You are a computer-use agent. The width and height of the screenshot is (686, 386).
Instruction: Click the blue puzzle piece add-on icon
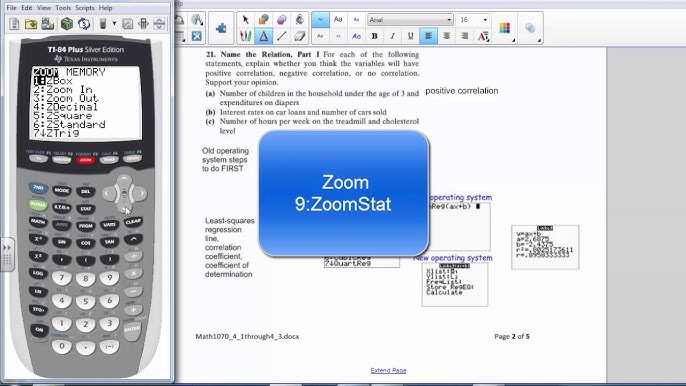tap(221, 28)
